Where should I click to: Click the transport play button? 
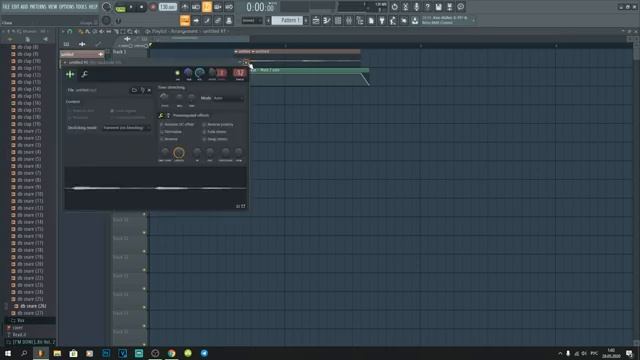tap(131, 7)
